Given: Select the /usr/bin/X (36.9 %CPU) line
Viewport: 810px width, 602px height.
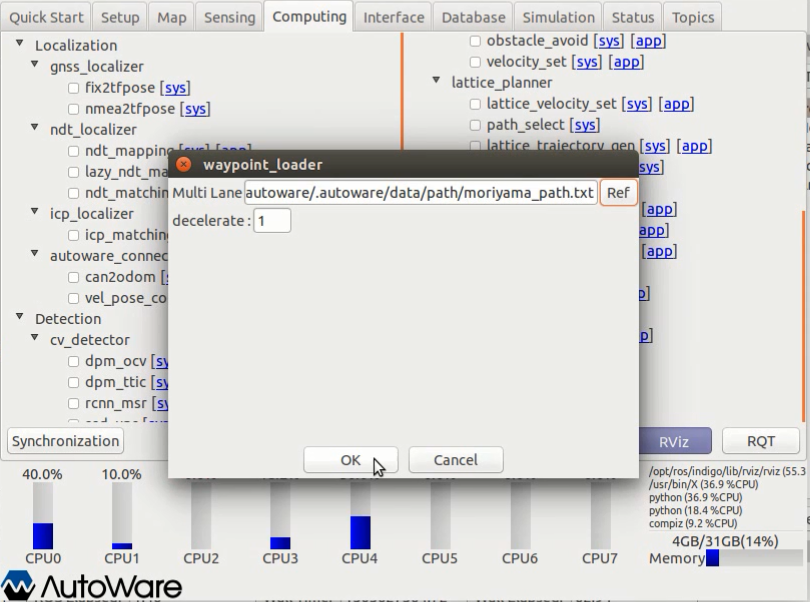Looking at the screenshot, I should [x=704, y=484].
